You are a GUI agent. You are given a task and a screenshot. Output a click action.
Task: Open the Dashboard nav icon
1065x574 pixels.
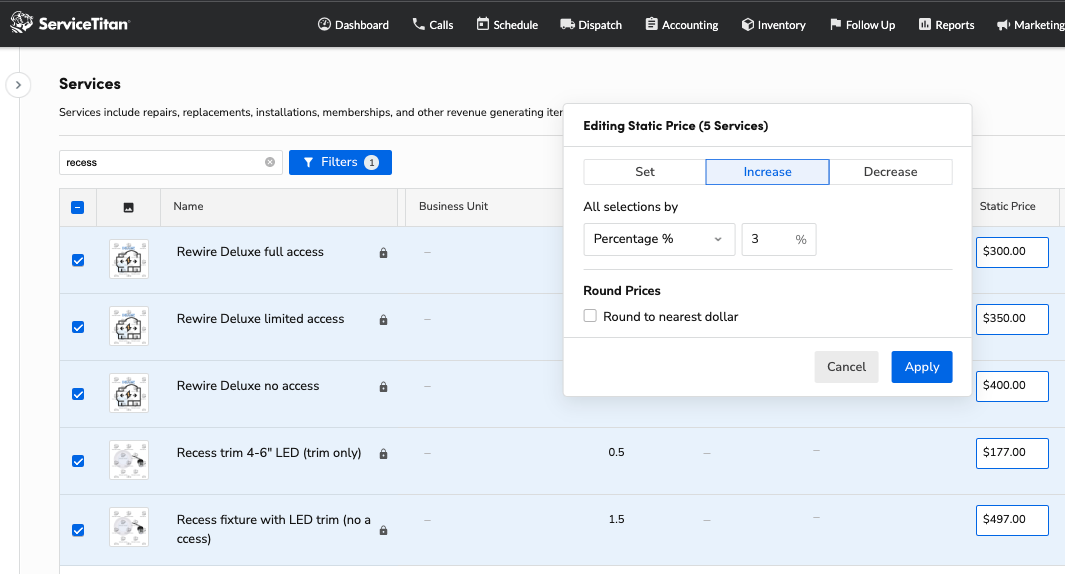coord(325,24)
